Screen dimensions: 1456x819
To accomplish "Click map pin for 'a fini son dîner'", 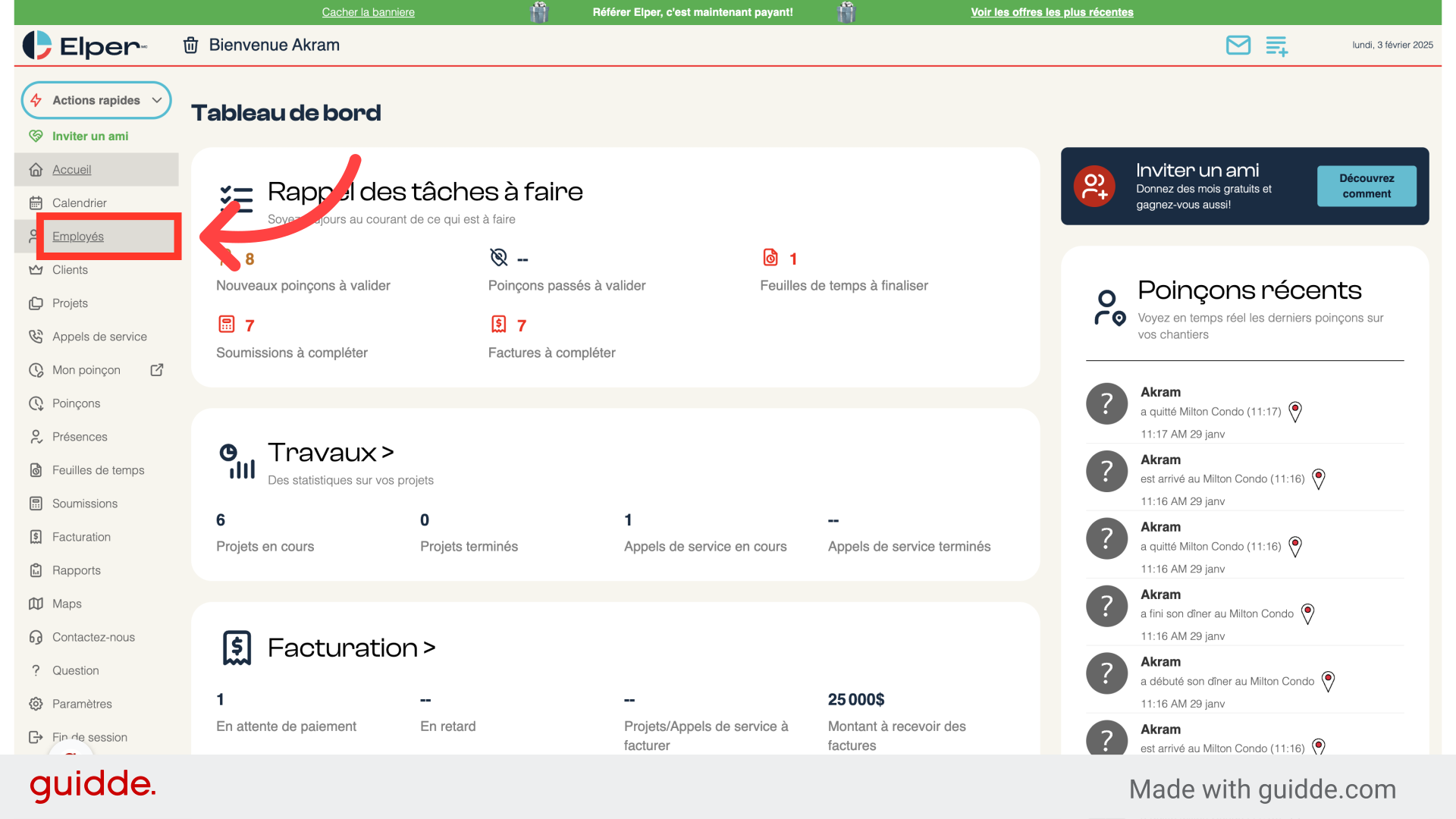I will (x=1307, y=613).
